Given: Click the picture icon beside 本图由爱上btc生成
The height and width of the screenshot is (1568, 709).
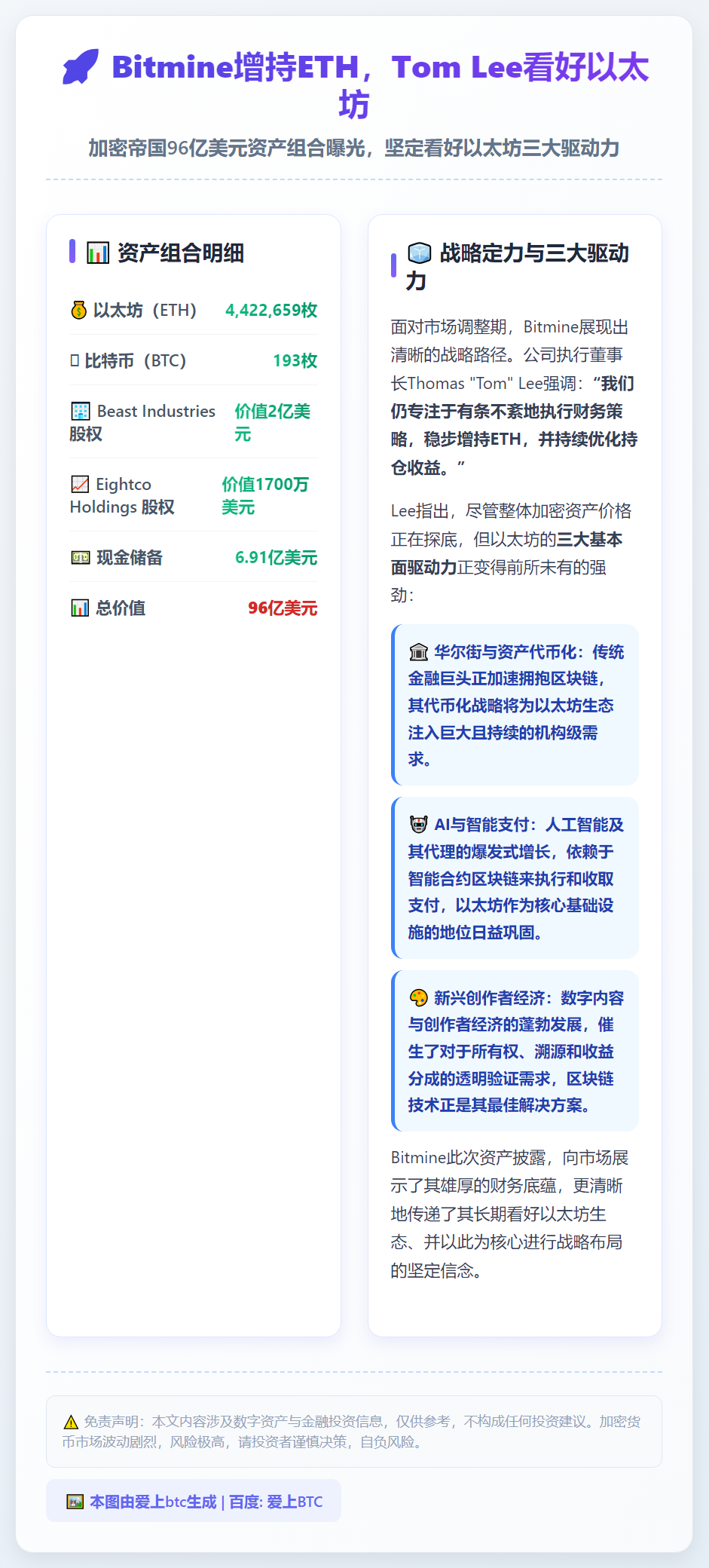Looking at the screenshot, I should (x=75, y=1502).
